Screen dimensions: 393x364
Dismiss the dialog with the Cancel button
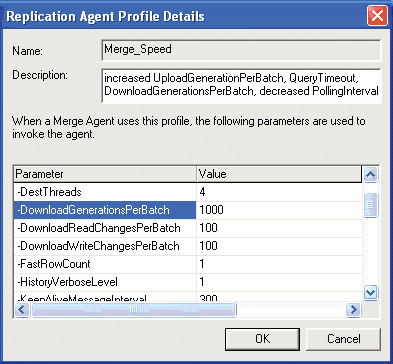click(x=343, y=339)
